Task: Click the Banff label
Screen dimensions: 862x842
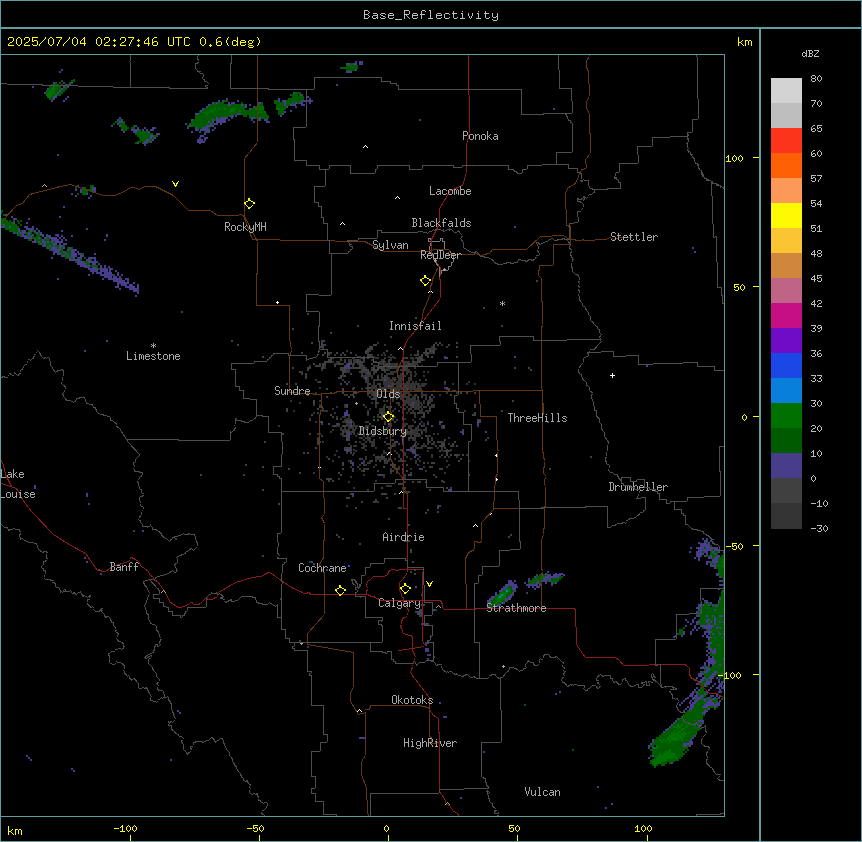Action: pos(124,567)
